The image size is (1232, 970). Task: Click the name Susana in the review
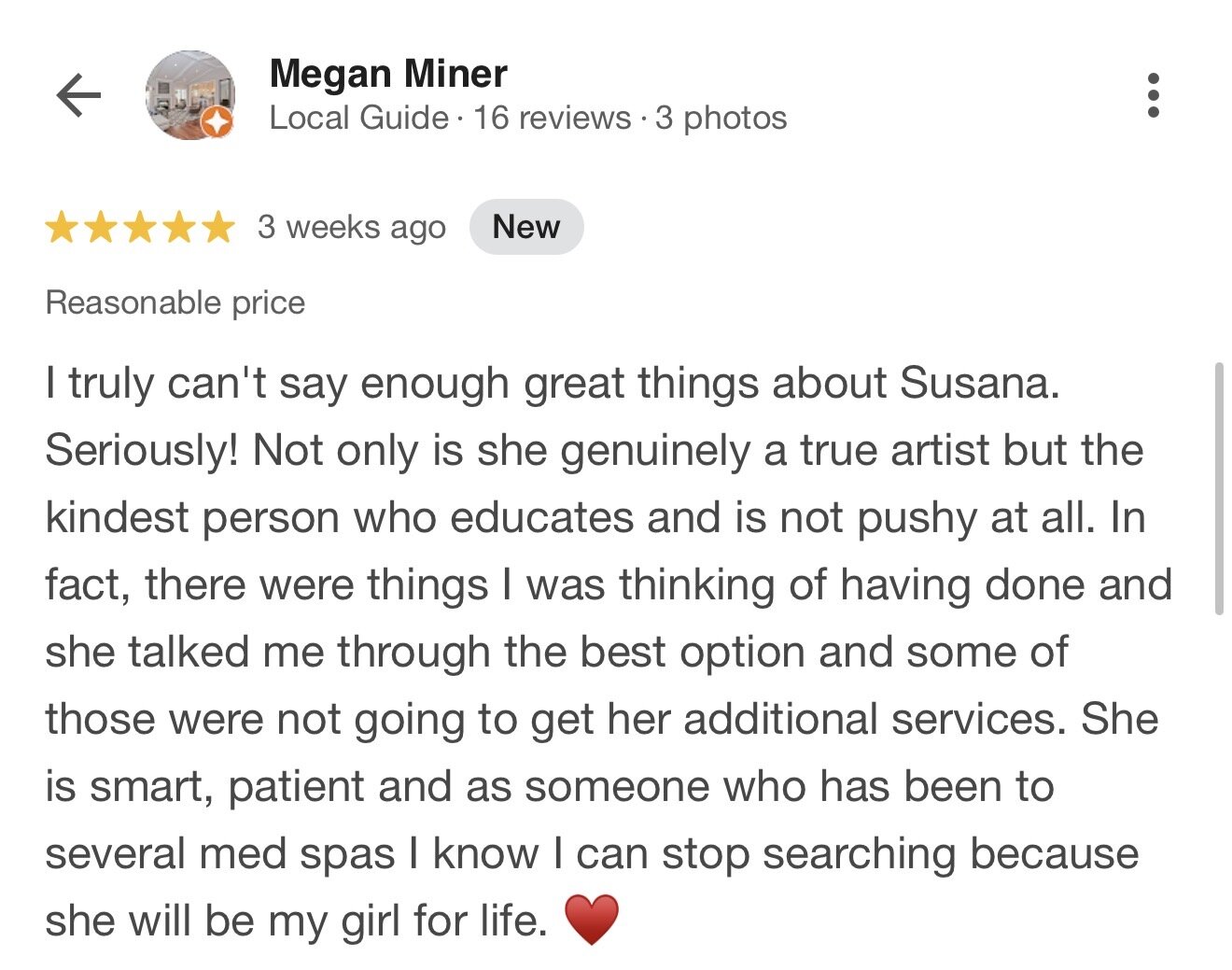[x=978, y=384]
